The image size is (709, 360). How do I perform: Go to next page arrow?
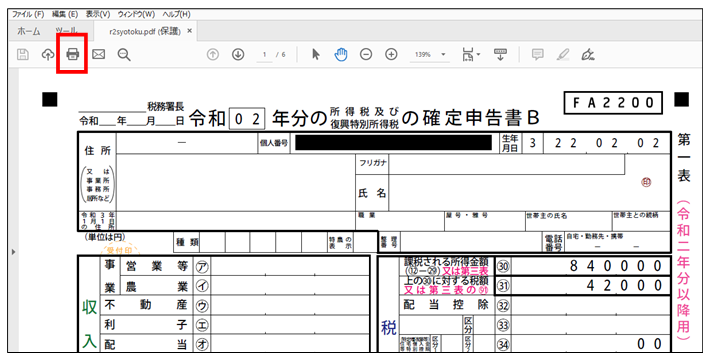pos(238,55)
